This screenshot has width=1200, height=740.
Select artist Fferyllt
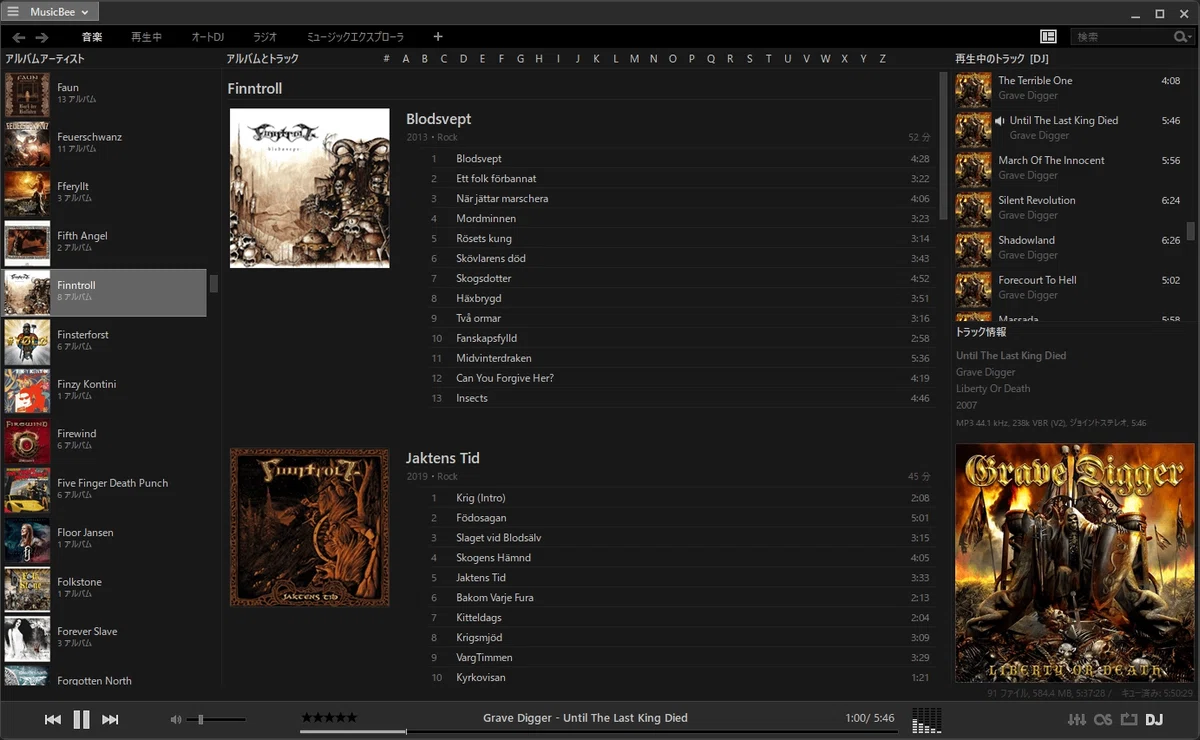pos(104,193)
